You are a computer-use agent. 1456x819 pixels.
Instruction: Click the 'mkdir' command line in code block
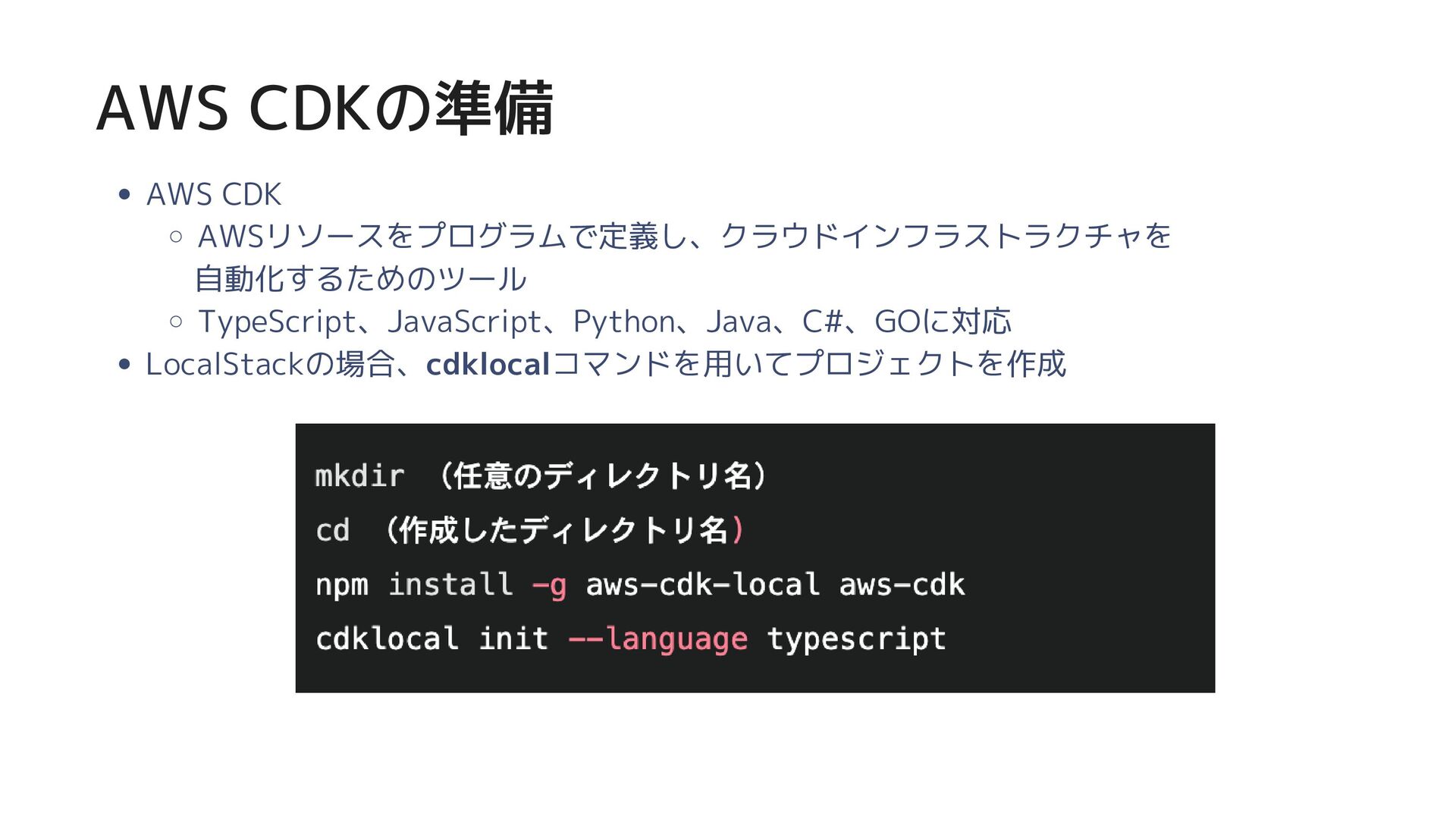541,476
